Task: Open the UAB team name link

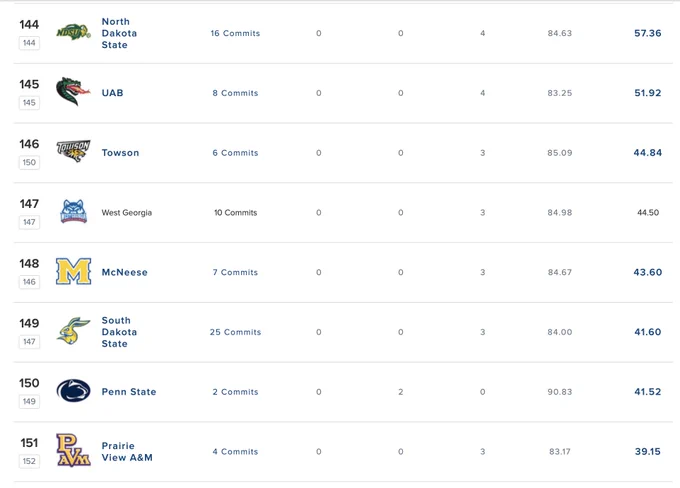Action: tap(112, 93)
